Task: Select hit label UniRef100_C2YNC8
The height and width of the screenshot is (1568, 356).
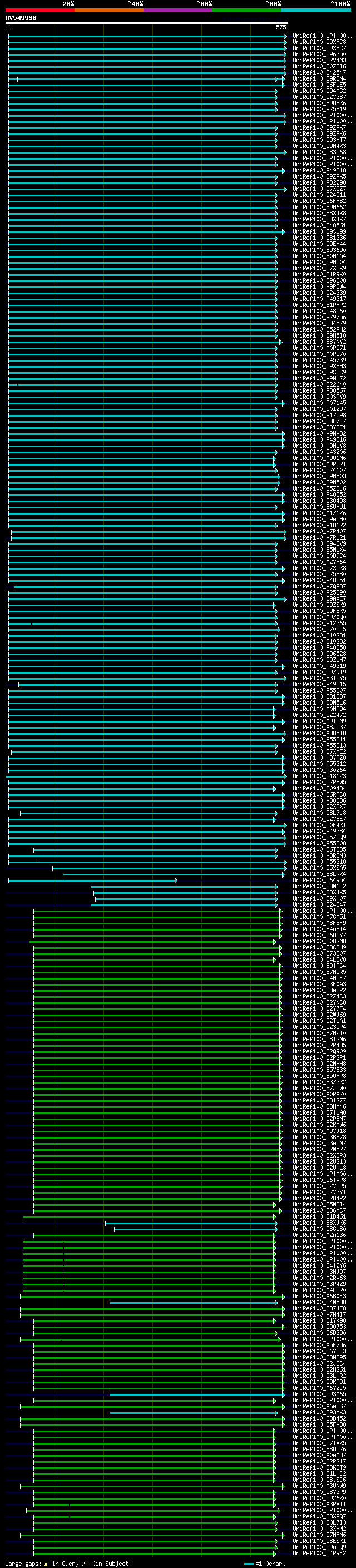Action: (319, 1002)
